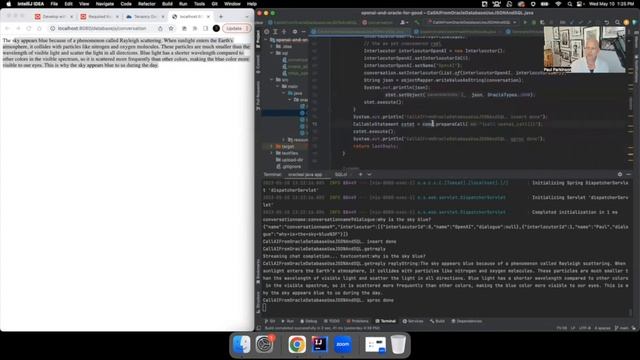Image resolution: width=640 pixels, height=360 pixels.
Task: Click the cstmt.execute() code line
Action: point(373,131)
